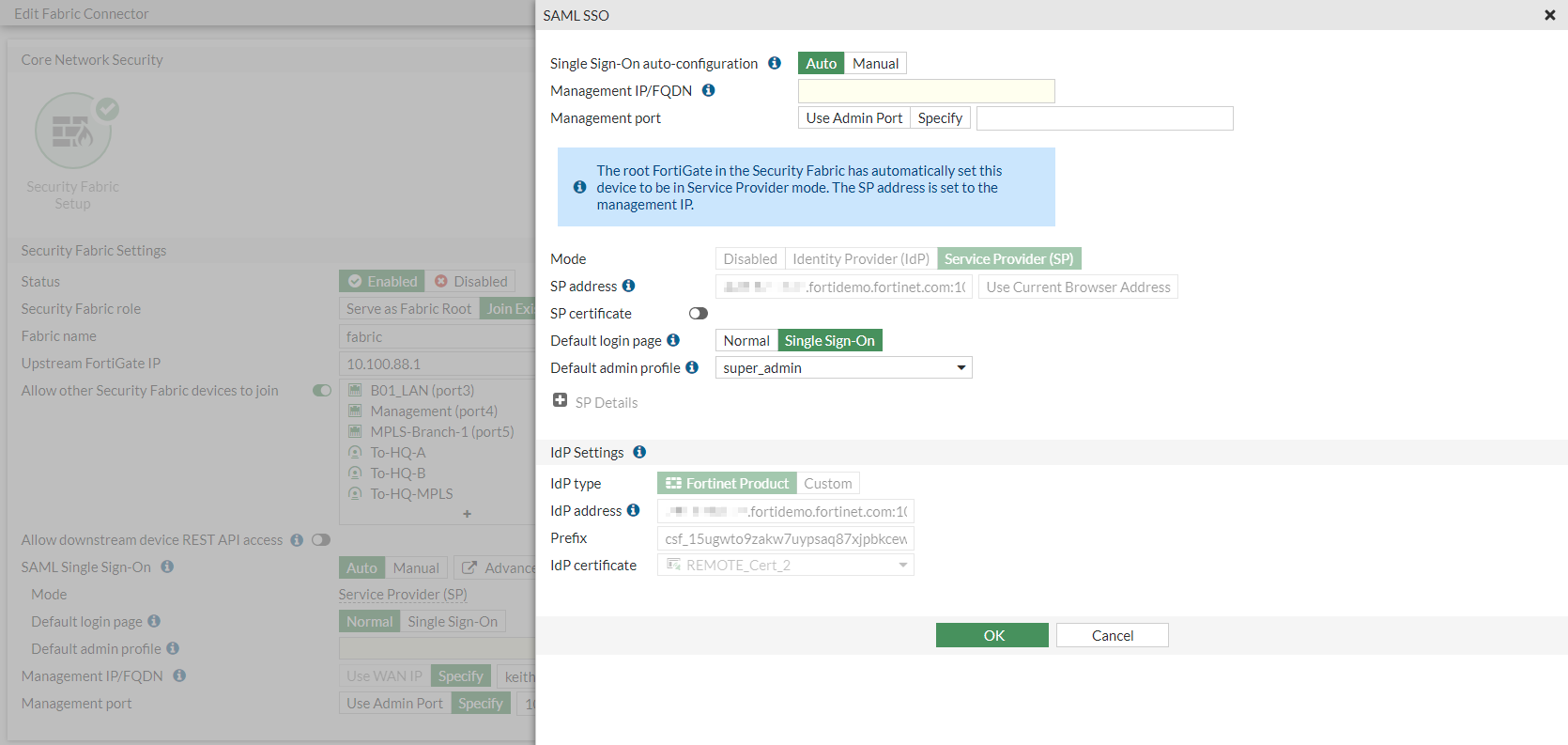The width and height of the screenshot is (1568, 745).
Task: Open the IdP certificate REMOTE_Cert_2 dropdown
Action: 785,565
